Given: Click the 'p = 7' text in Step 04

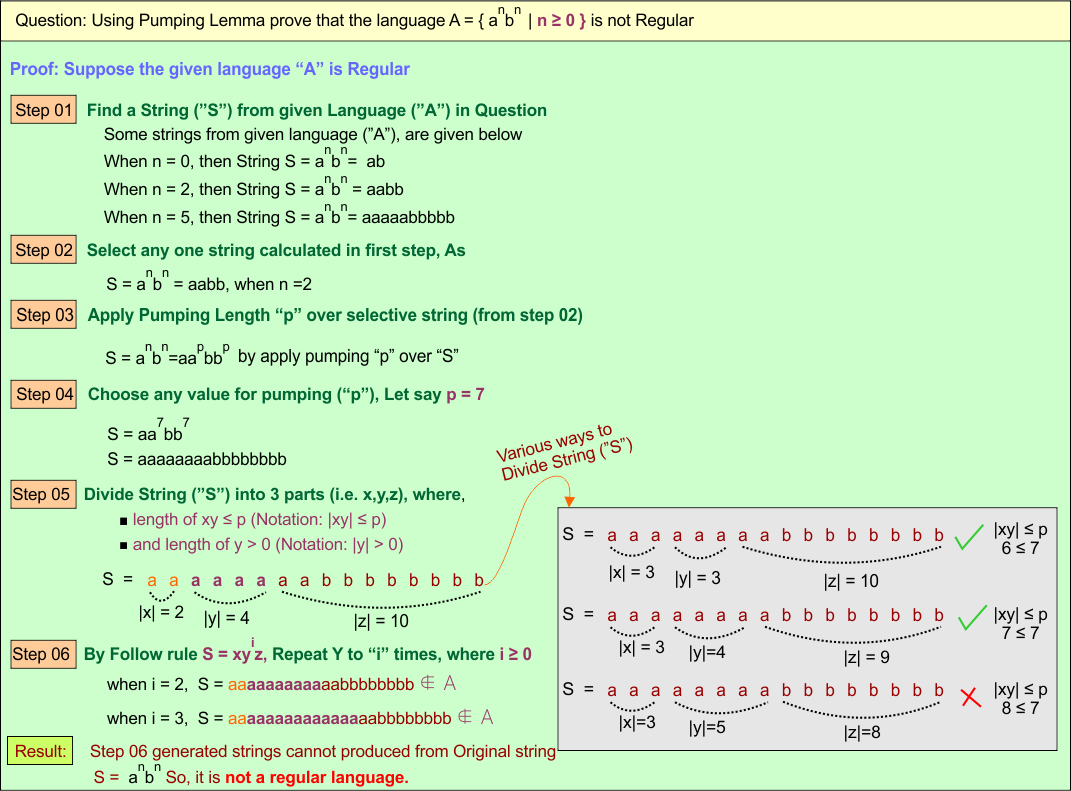Looking at the screenshot, I should click(465, 394).
